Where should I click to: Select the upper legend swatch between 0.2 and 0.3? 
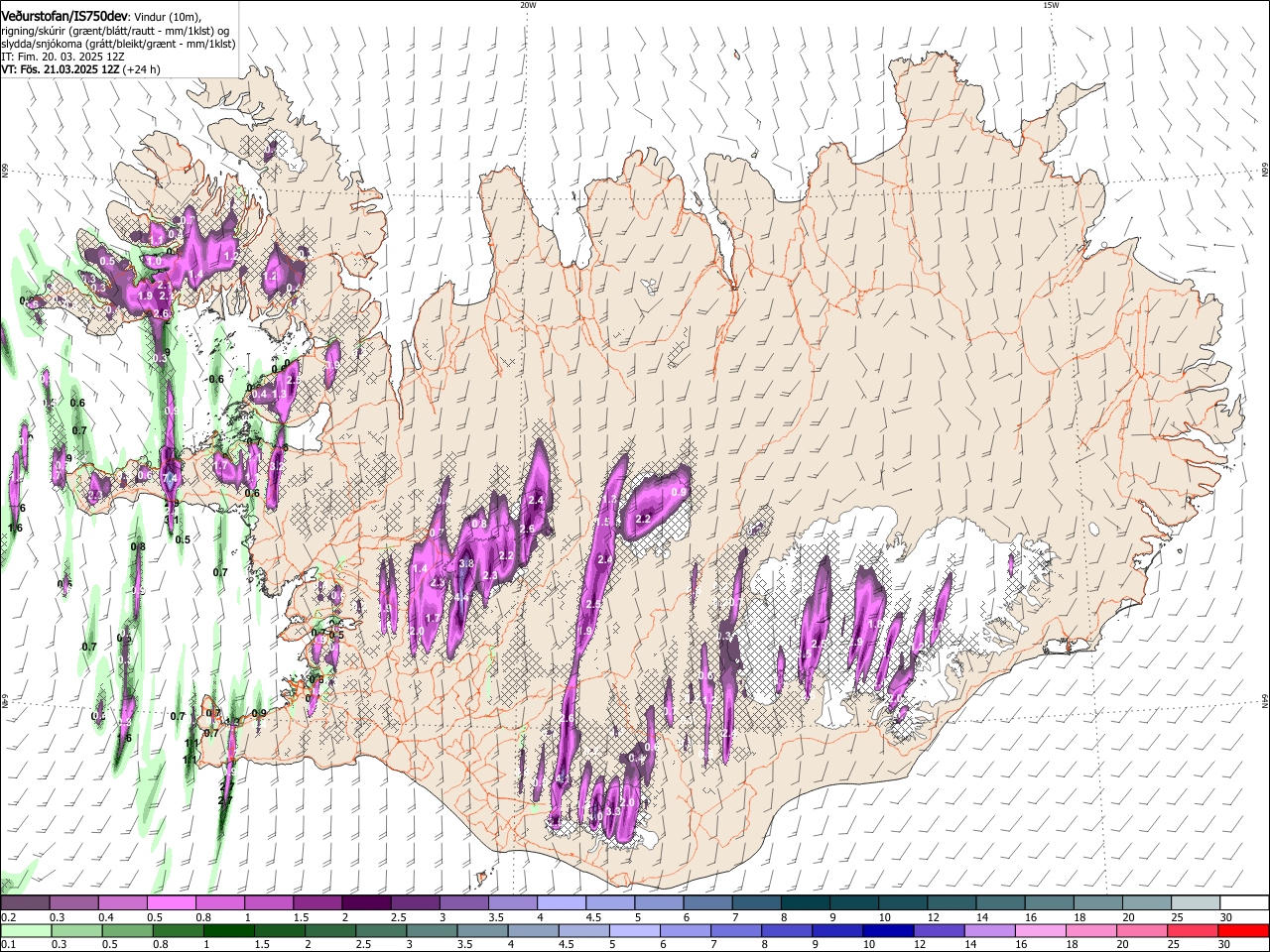25,902
